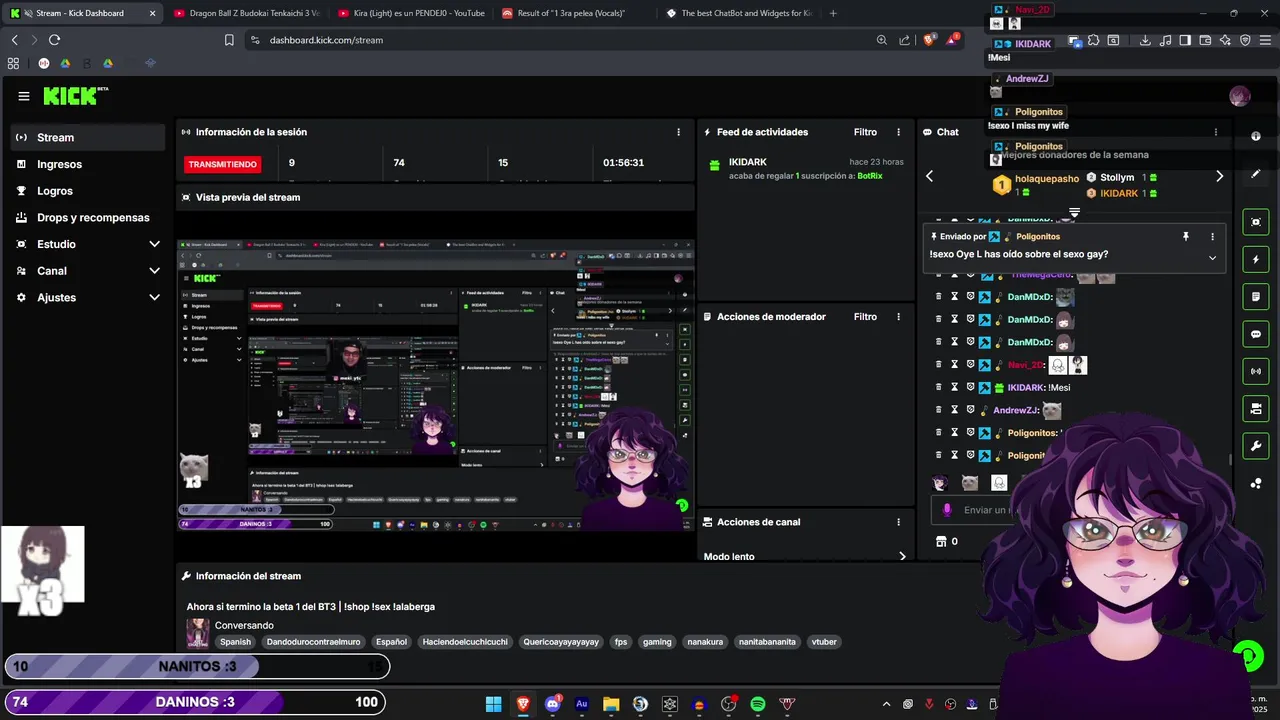
Task: Show previous top donors in chat
Action: click(929, 176)
